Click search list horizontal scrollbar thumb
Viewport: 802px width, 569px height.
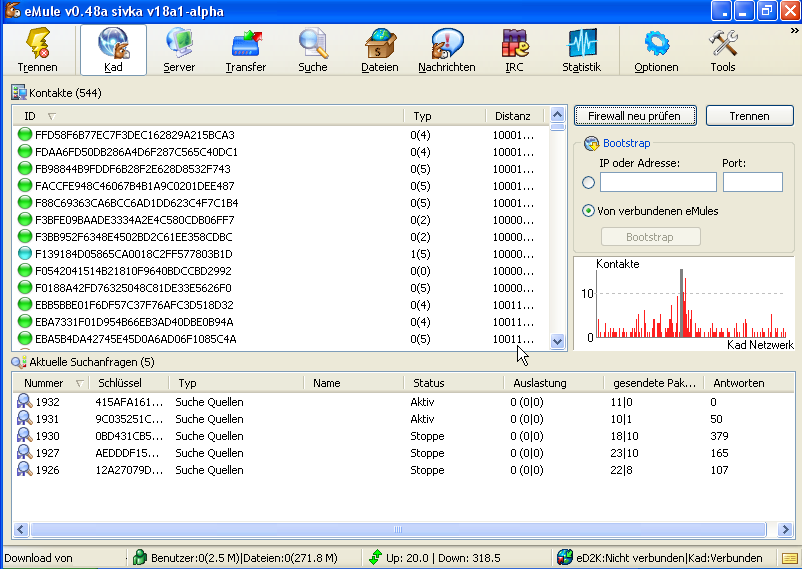[x=398, y=529]
